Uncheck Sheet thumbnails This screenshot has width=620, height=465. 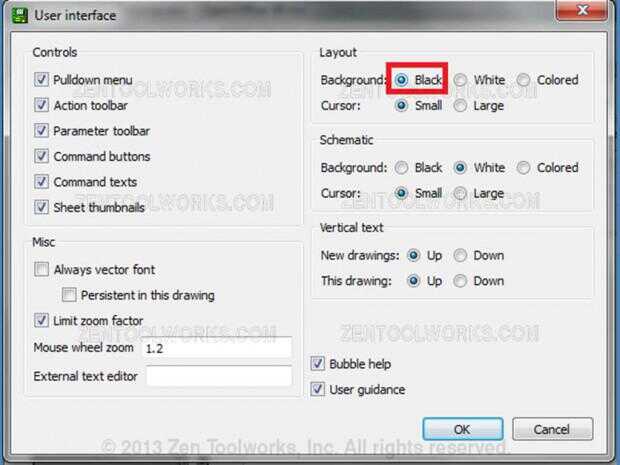point(42,207)
